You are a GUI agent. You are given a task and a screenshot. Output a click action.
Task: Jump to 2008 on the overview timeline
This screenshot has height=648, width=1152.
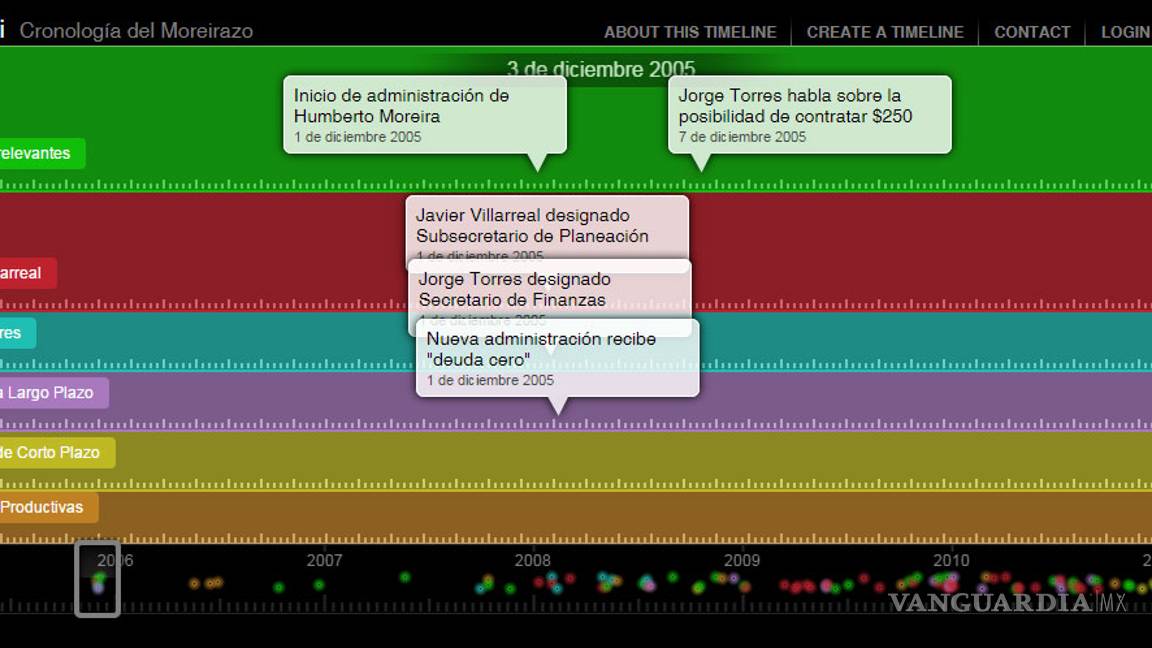(532, 561)
